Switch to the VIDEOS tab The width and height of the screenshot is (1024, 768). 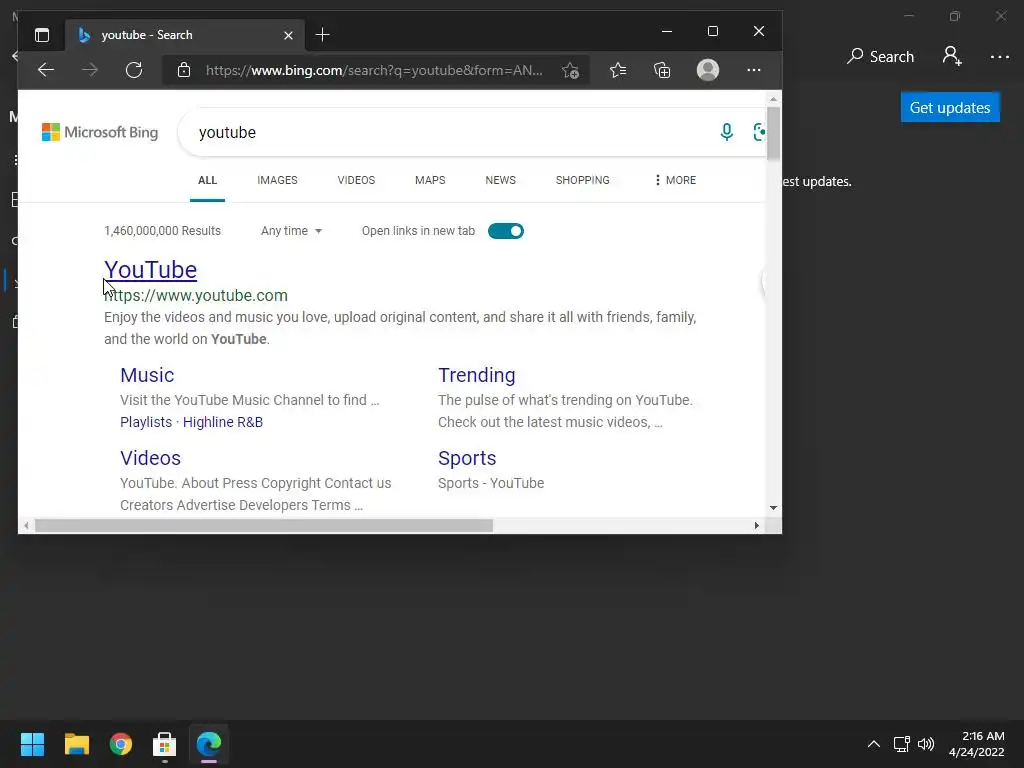point(356,180)
